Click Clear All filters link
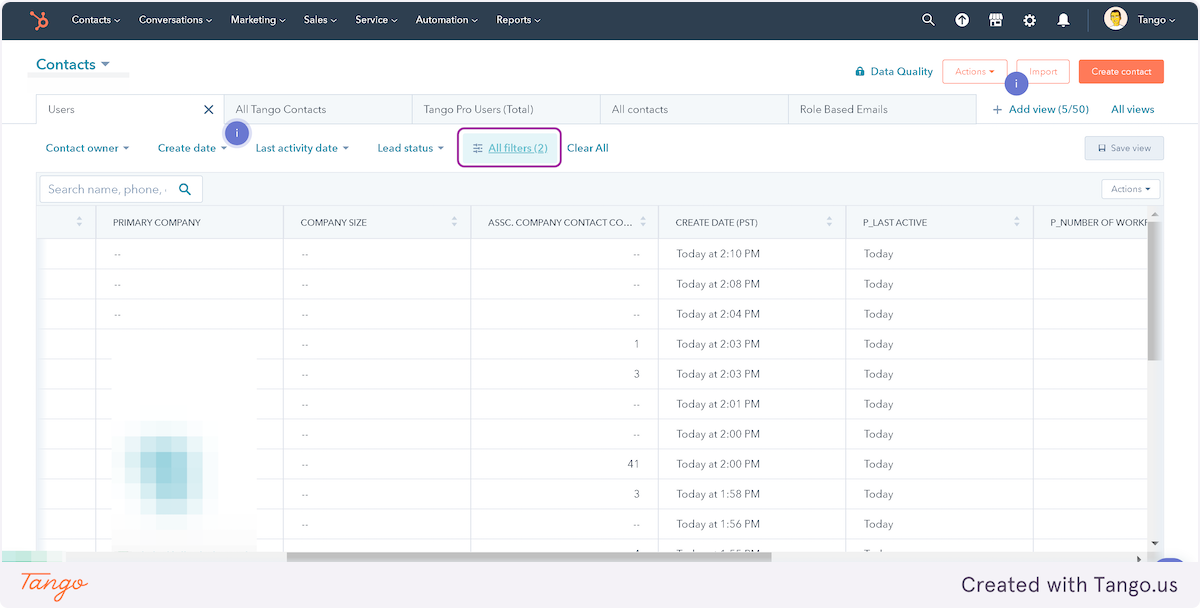The height and width of the screenshot is (608, 1200). (588, 148)
